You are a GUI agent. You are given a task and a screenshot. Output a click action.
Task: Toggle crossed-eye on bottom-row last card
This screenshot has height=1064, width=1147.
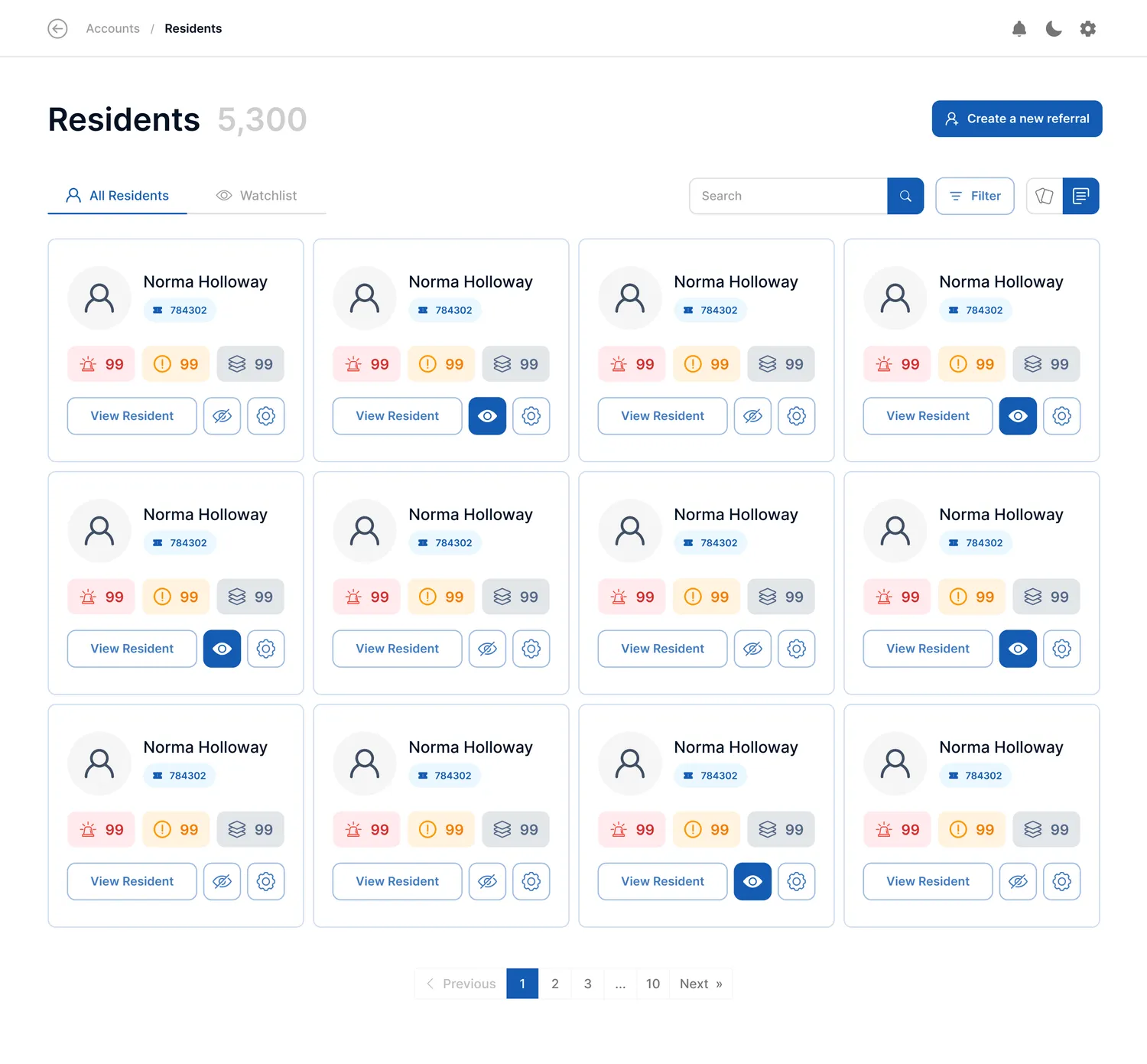pos(1018,881)
